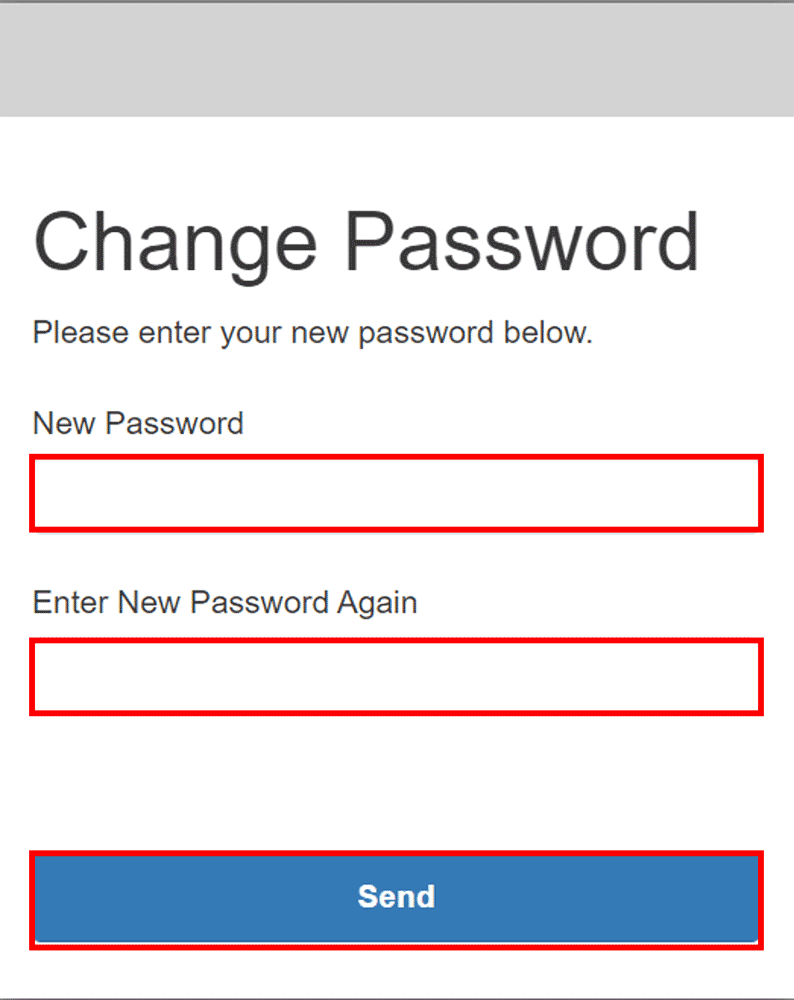Viewport: 794px width, 1000px height.
Task: Click the Enter New Password Again label
Action: [225, 602]
